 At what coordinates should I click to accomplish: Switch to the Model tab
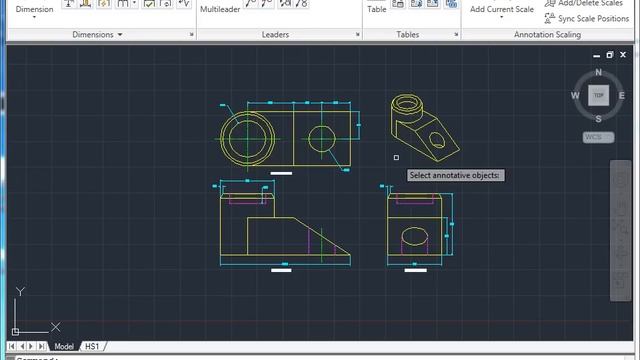pos(64,347)
